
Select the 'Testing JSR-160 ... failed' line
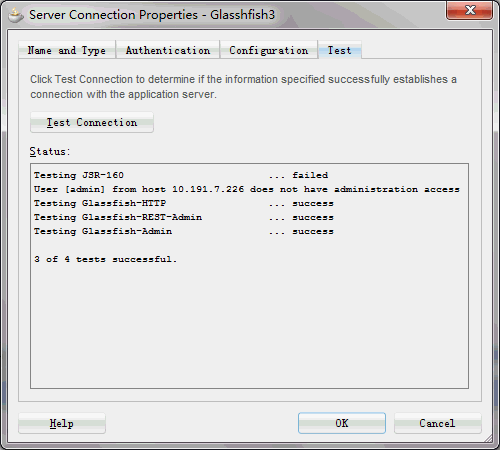181,175
